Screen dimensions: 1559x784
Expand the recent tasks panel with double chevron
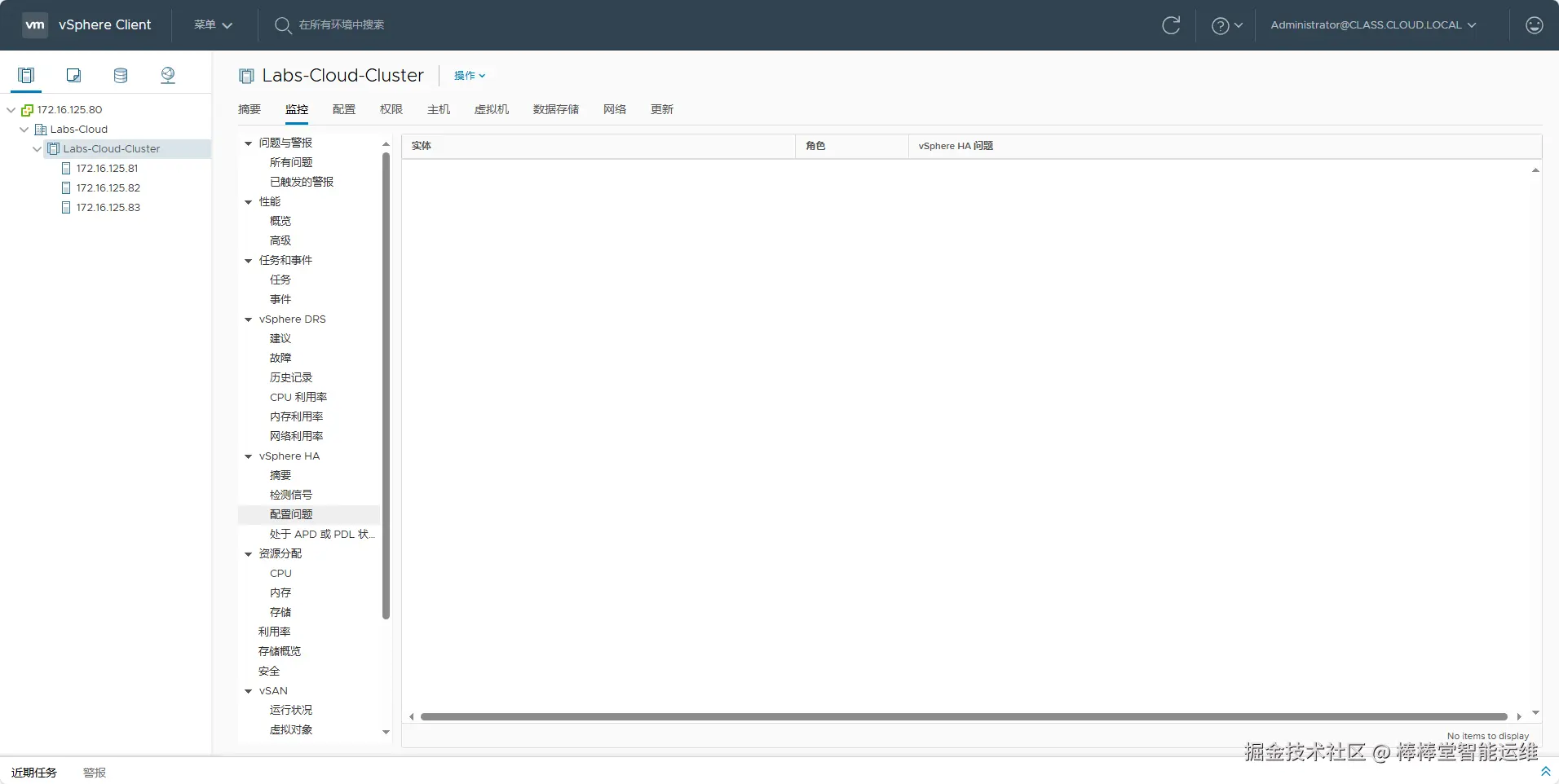coord(1545,771)
